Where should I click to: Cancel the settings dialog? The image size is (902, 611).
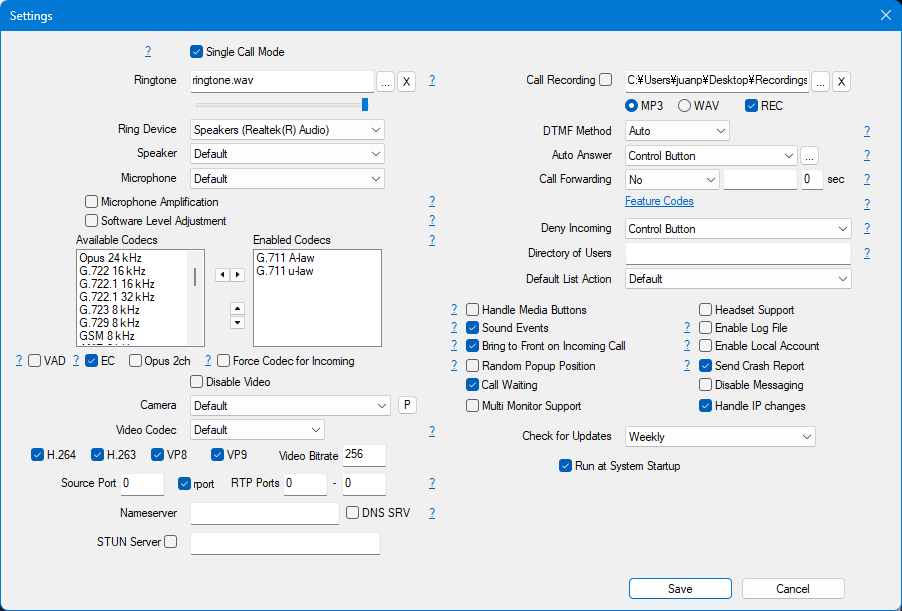coord(793,589)
